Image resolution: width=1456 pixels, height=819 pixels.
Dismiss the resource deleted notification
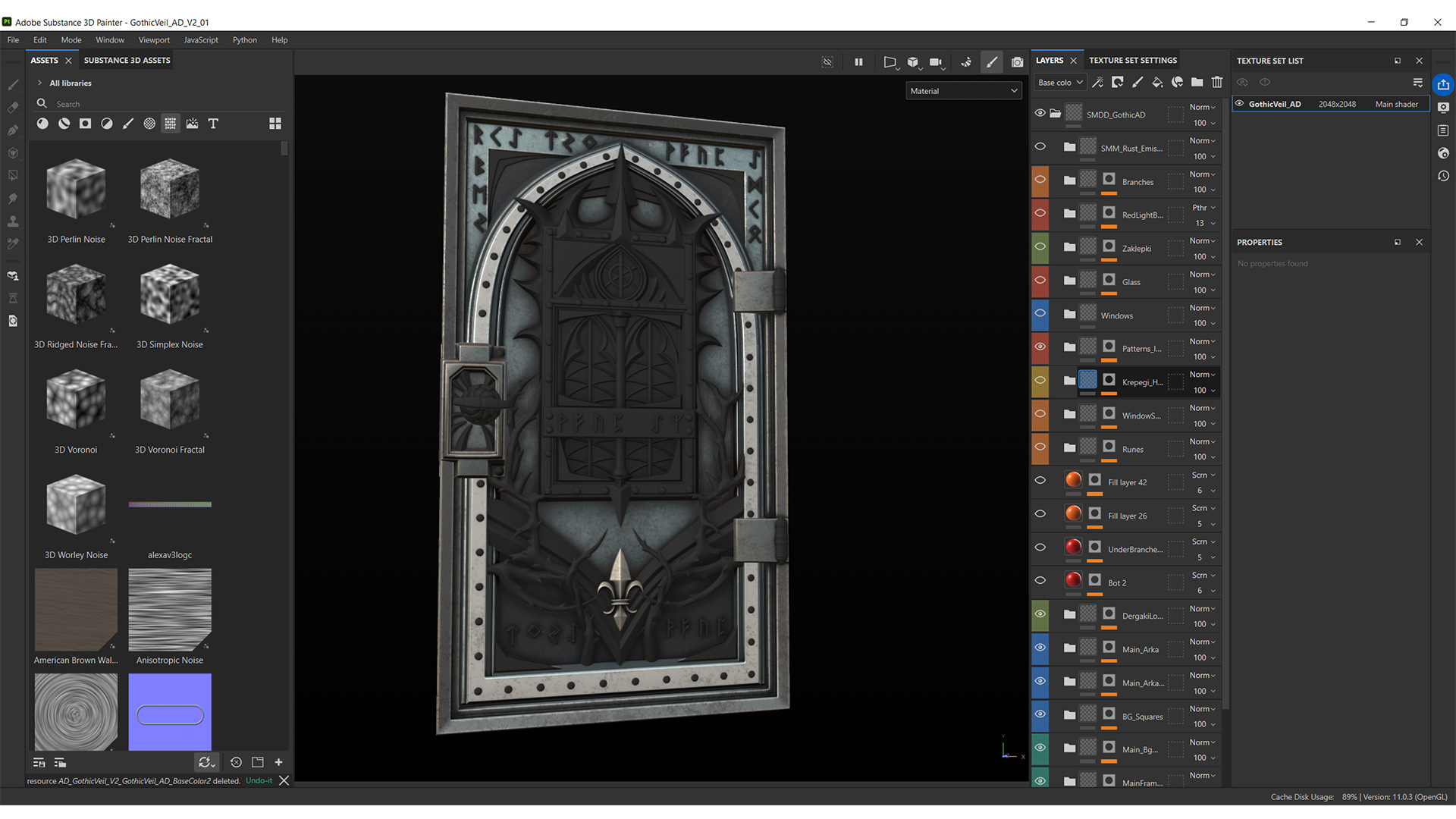(284, 781)
